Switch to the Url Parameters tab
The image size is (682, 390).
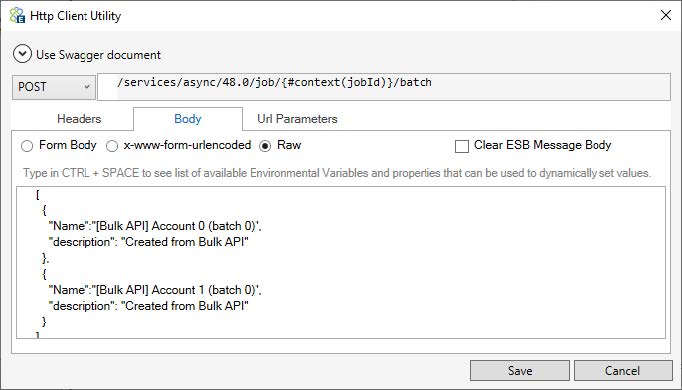297,119
